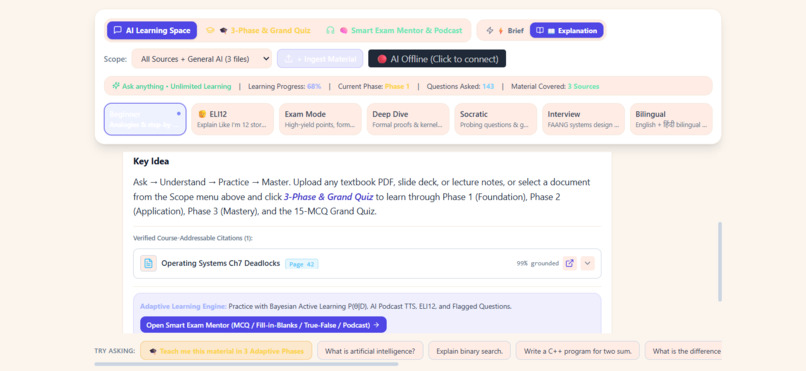Choose the Beginner learning style card
The image size is (806, 371).
[x=145, y=119]
